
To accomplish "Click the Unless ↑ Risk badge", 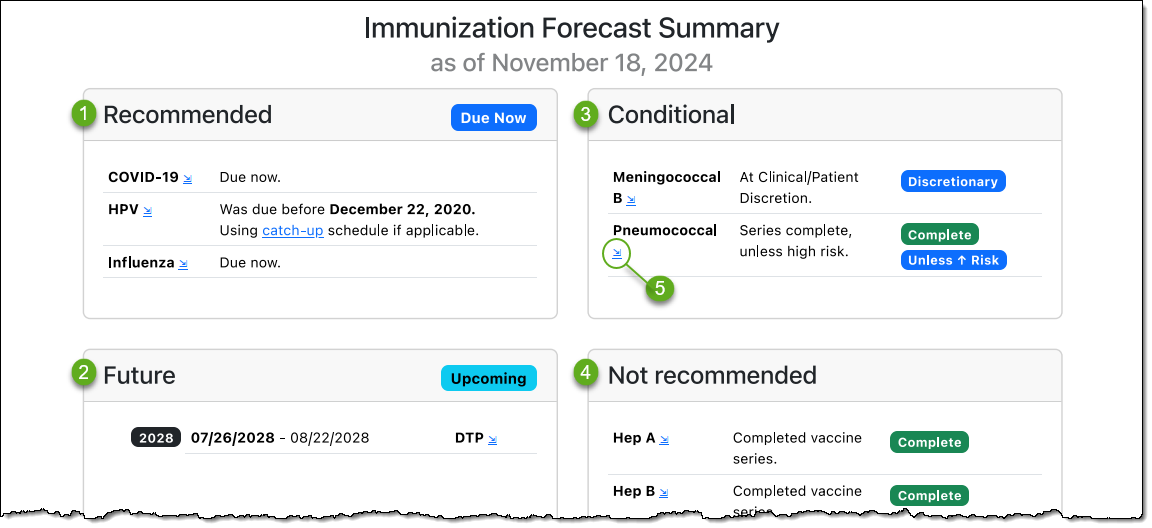I will [x=953, y=261].
